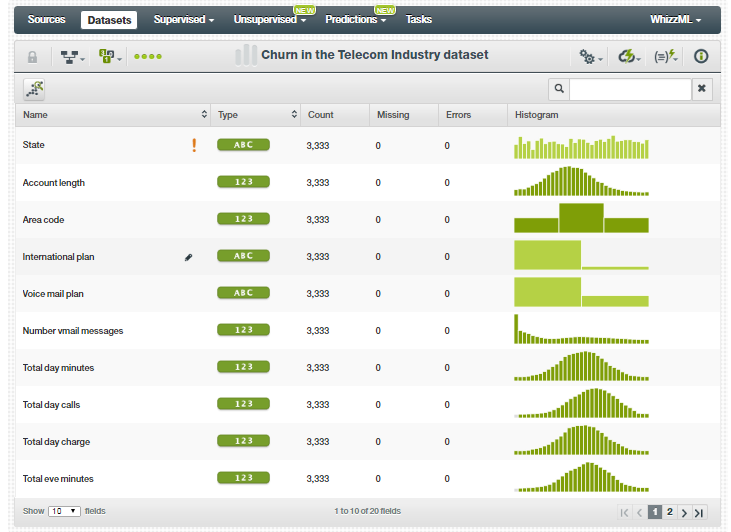
Task: Open the configure options gear dropdown
Action: point(590,57)
